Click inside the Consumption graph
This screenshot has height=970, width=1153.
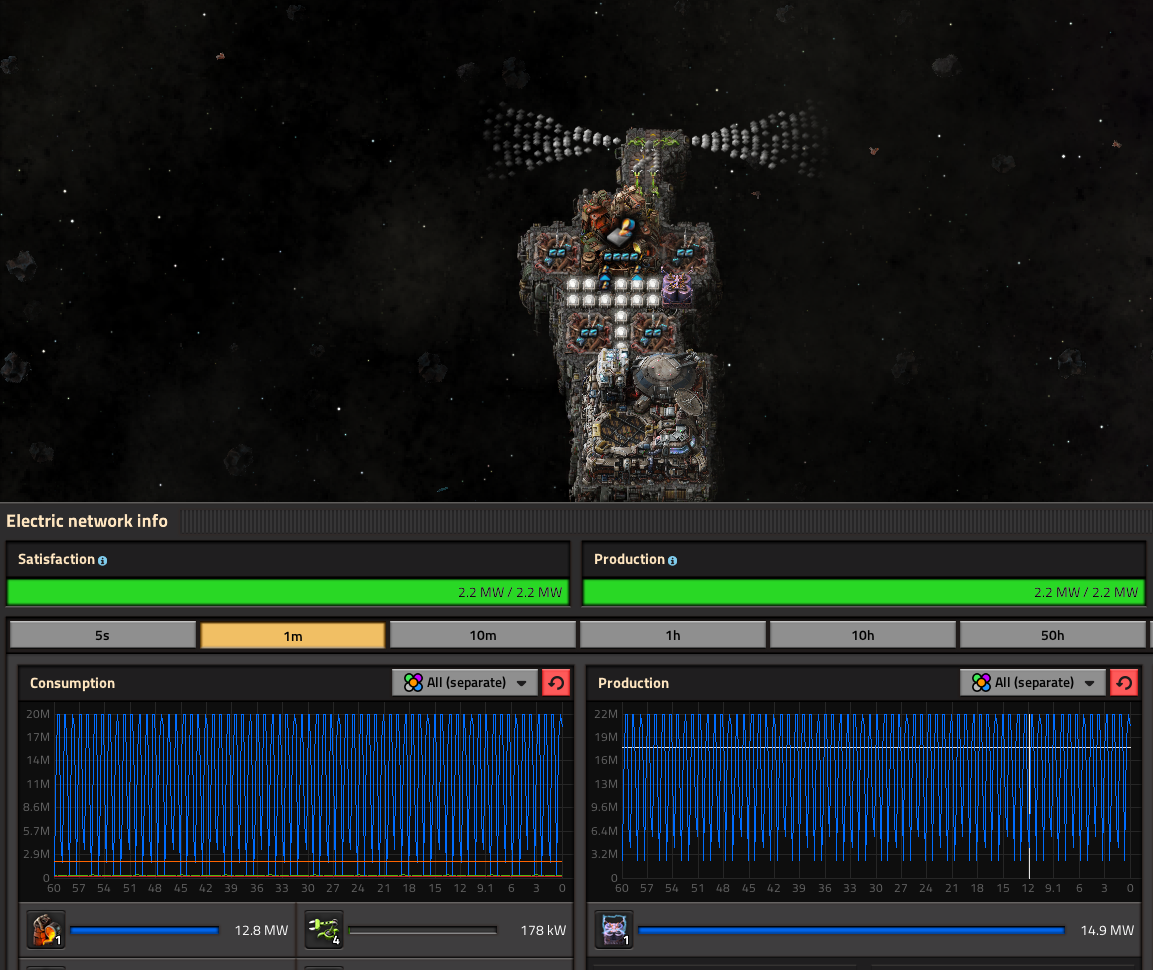coord(309,794)
